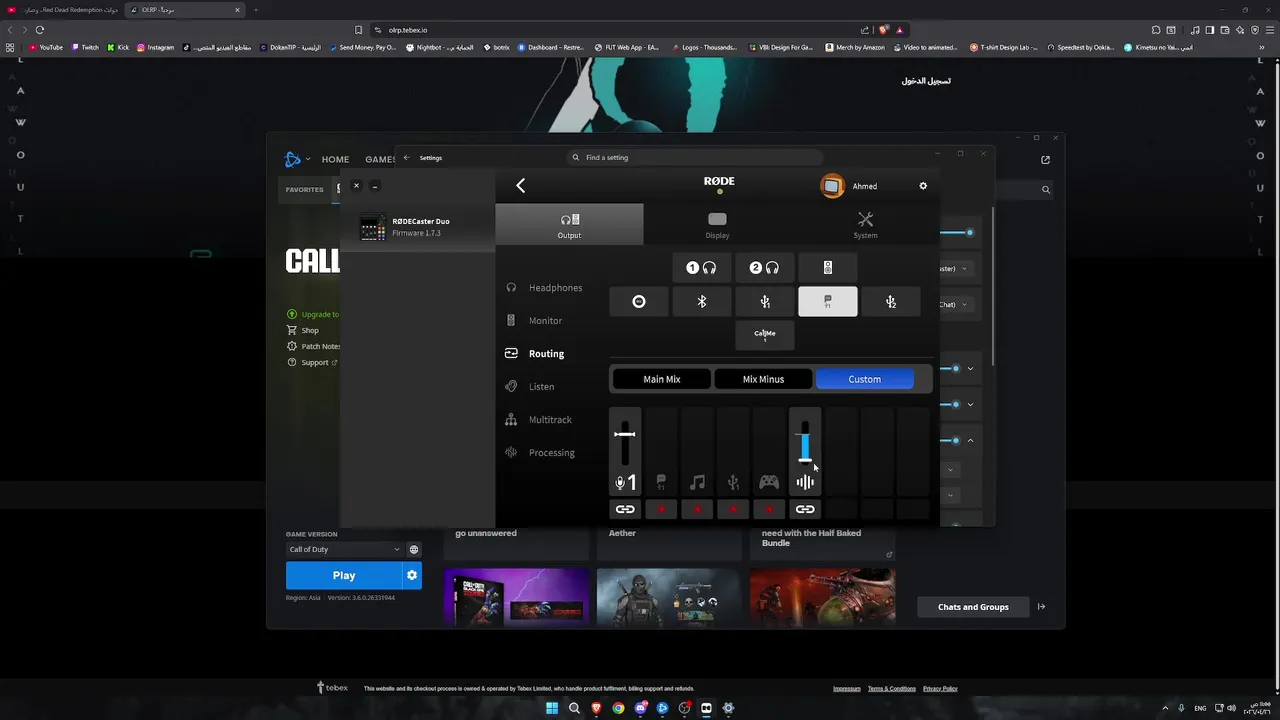Click the Terms & Conditions footer link
This screenshot has width=1280, height=720.
(x=892, y=689)
